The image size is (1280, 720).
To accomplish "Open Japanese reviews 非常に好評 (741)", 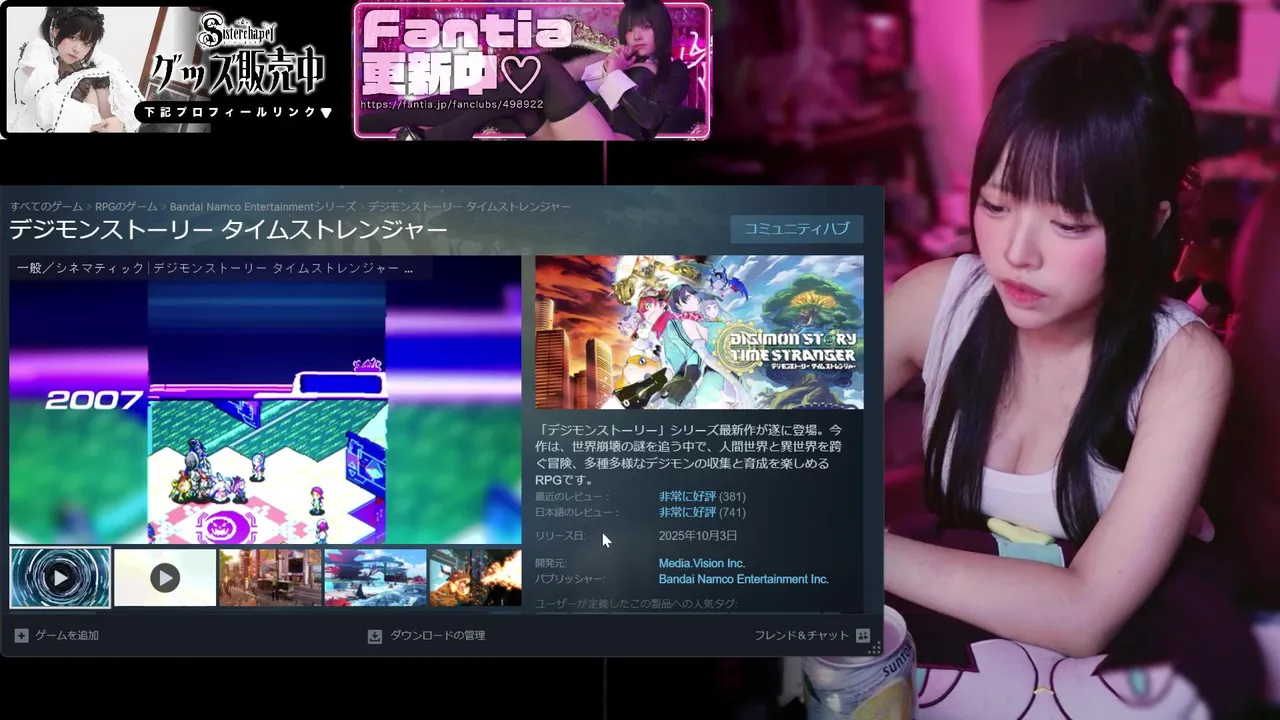I will (702, 513).
